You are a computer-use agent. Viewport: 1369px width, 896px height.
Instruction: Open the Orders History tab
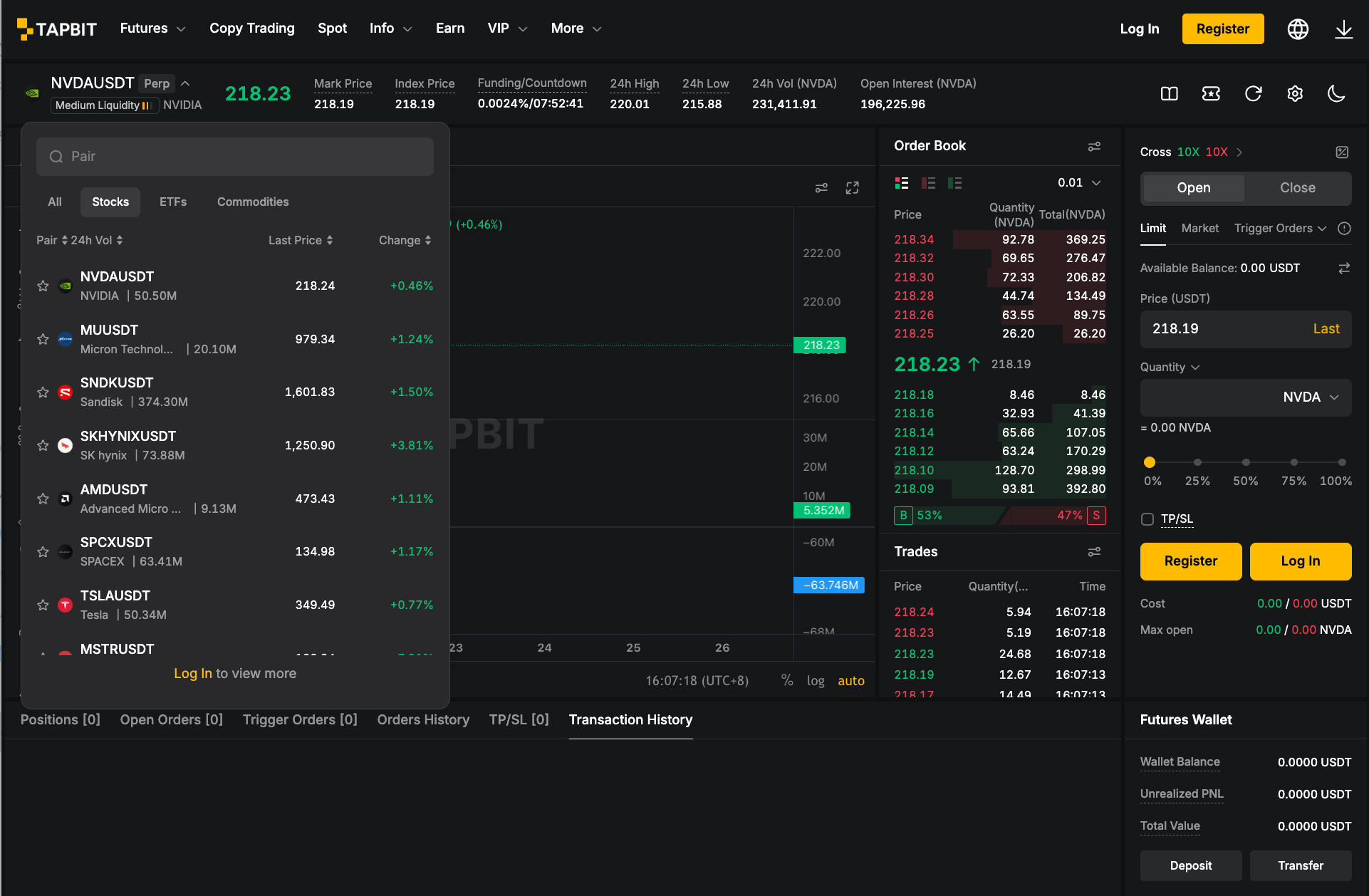click(423, 720)
